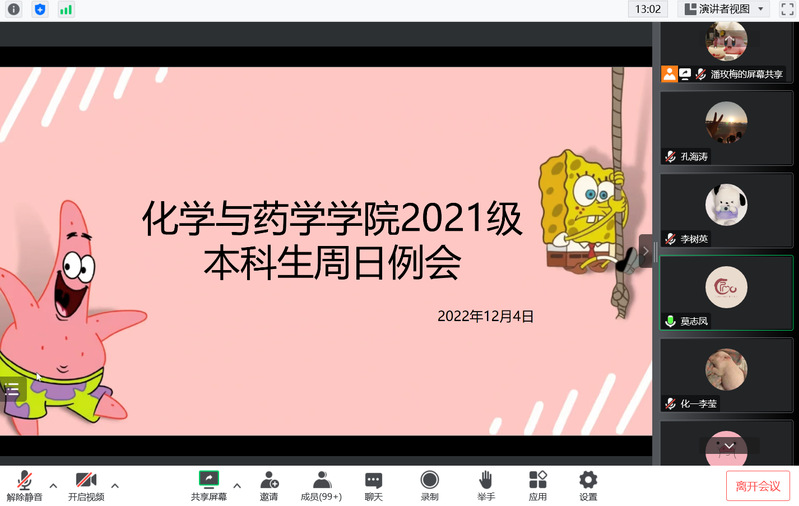Click the orange host icon on 潘玫梅 tile

tap(669, 74)
